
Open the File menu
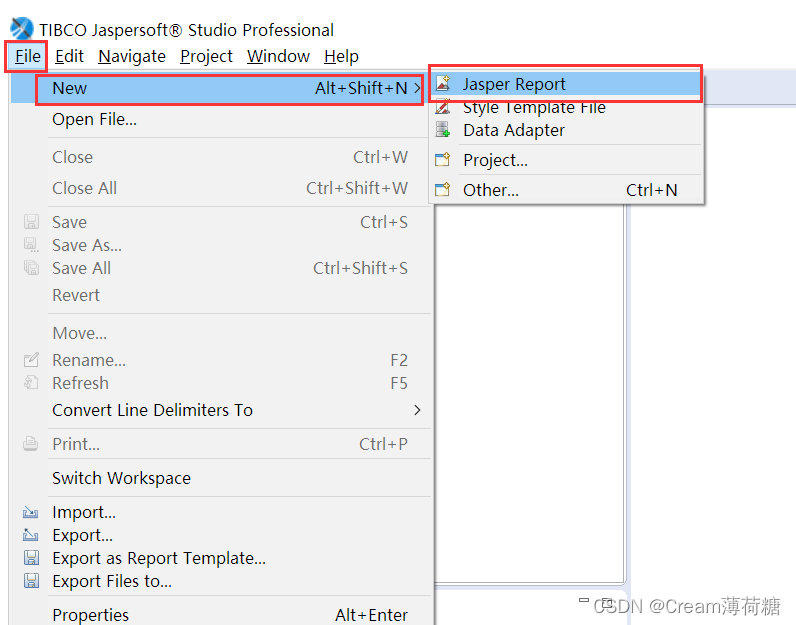(x=27, y=56)
